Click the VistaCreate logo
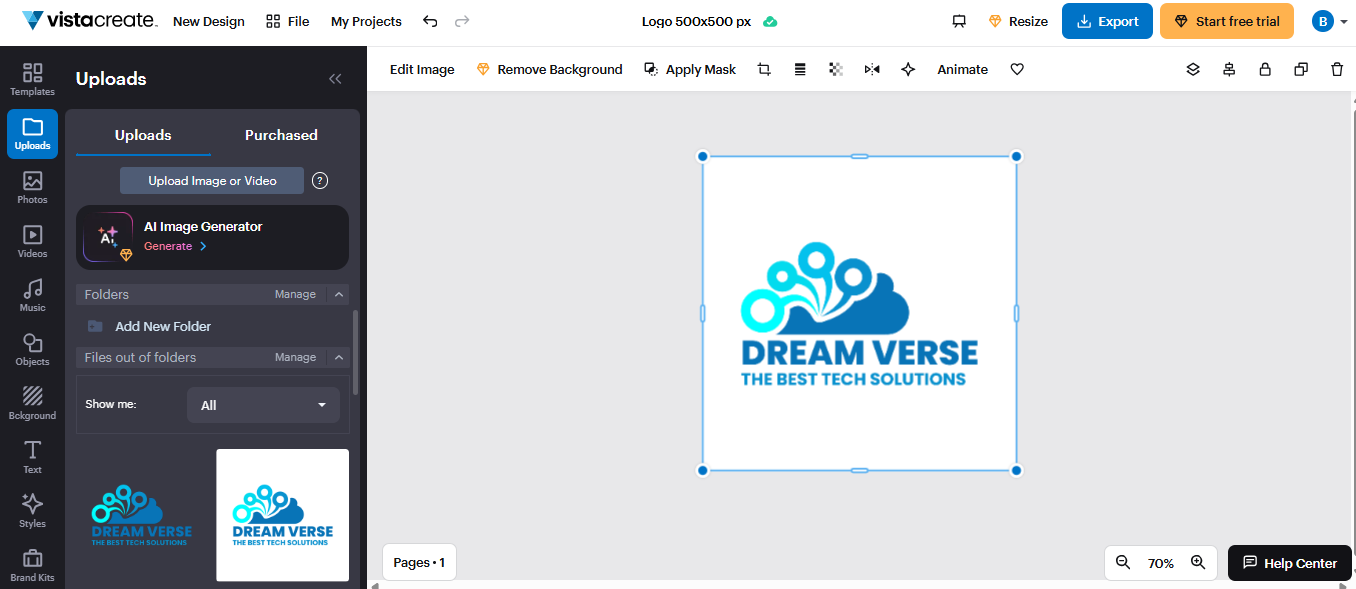This screenshot has width=1356, height=589. (x=89, y=21)
